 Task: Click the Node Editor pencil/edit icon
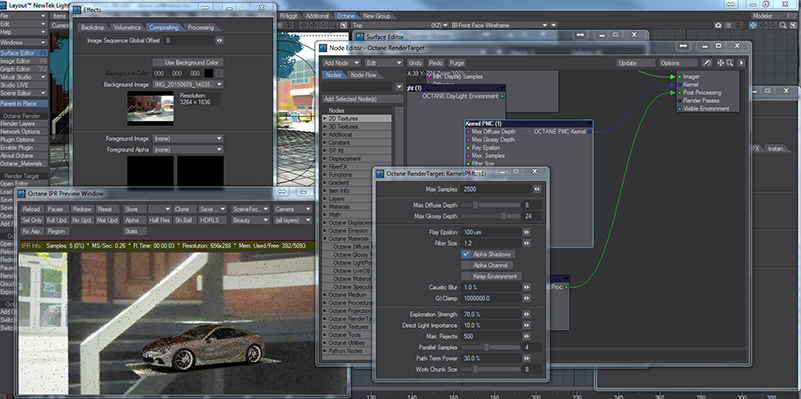click(706, 63)
